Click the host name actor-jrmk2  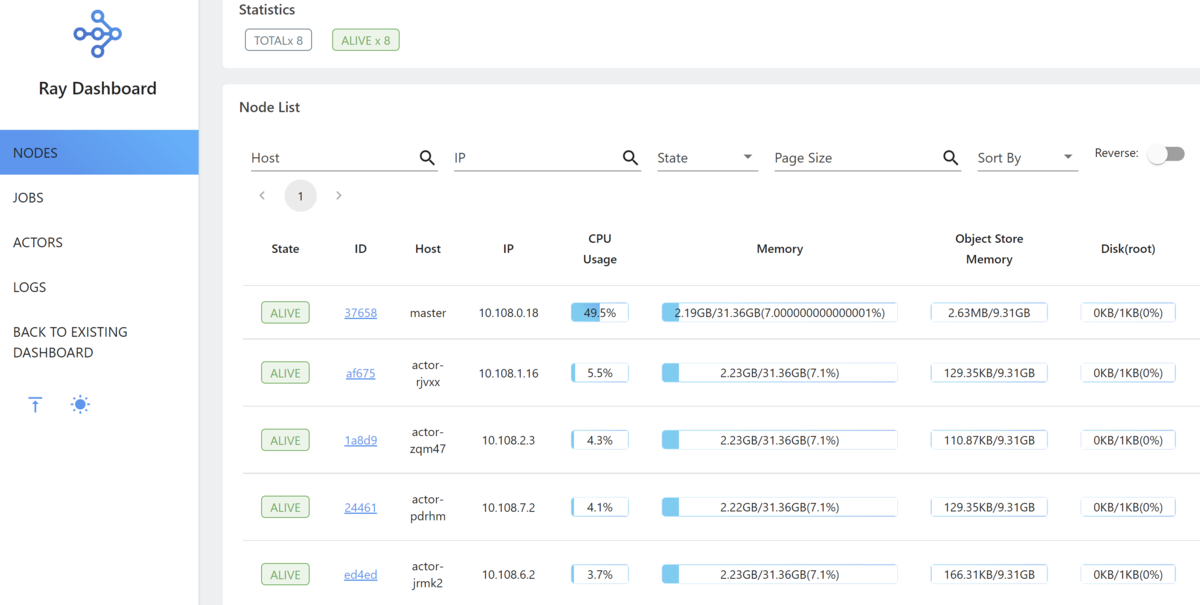(x=428, y=574)
